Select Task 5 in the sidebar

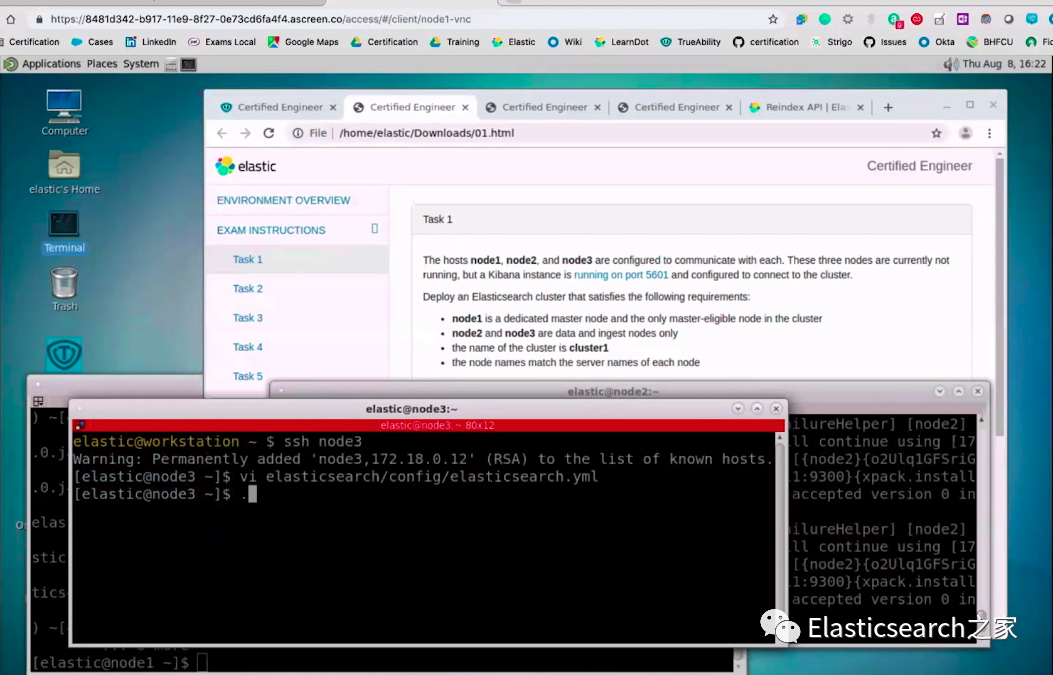pos(247,376)
